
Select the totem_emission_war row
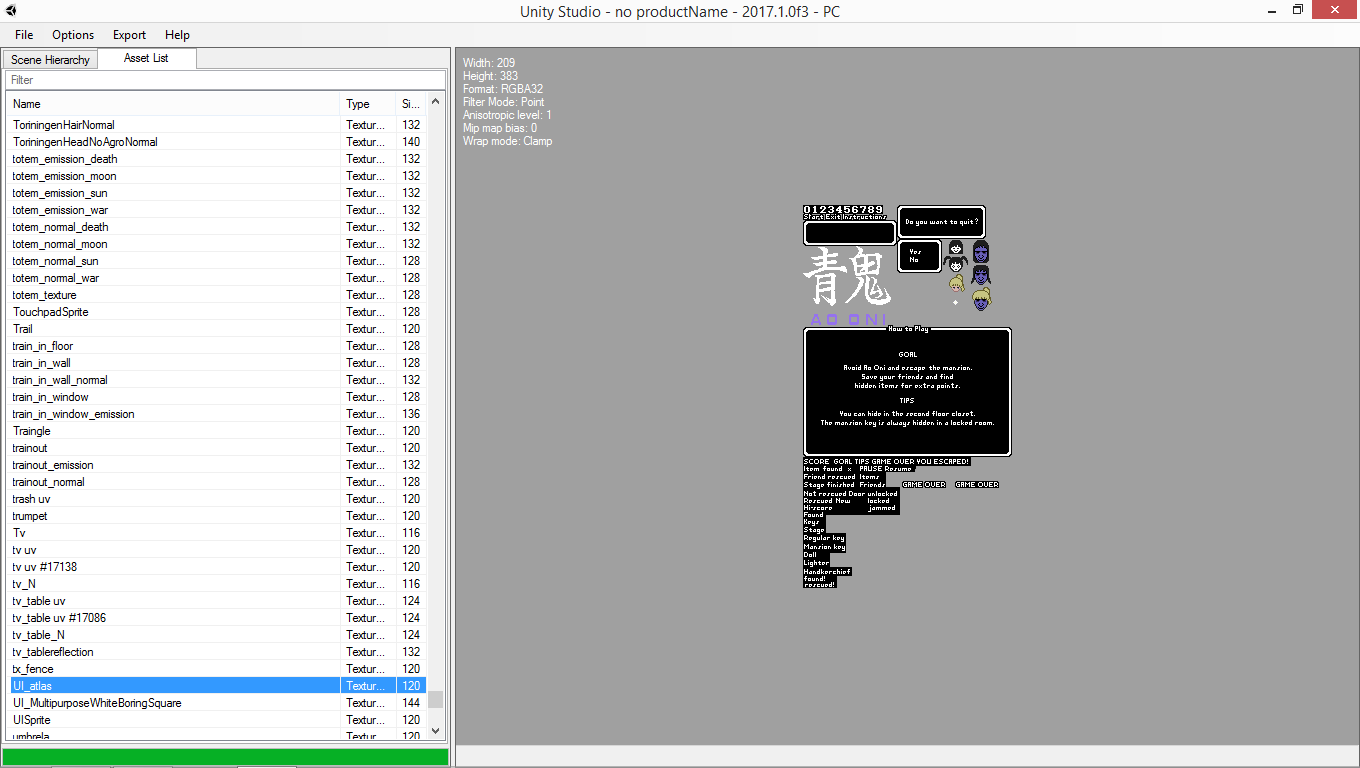pyautogui.click(x=217, y=210)
